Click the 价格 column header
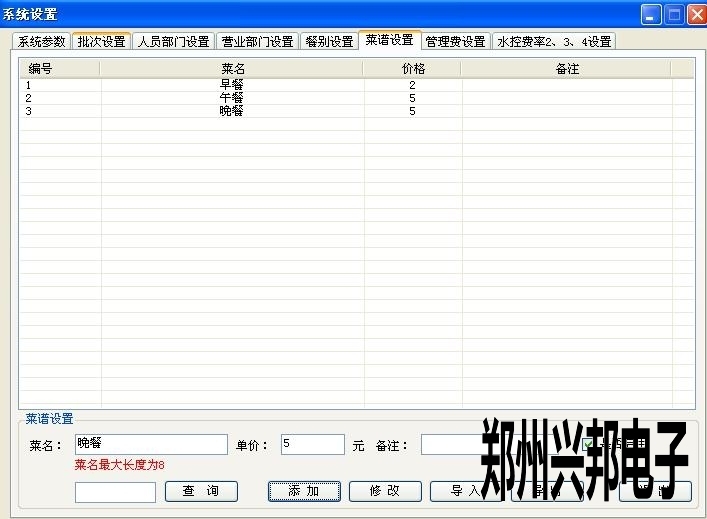Image resolution: width=707 pixels, height=519 pixels. tap(412, 69)
